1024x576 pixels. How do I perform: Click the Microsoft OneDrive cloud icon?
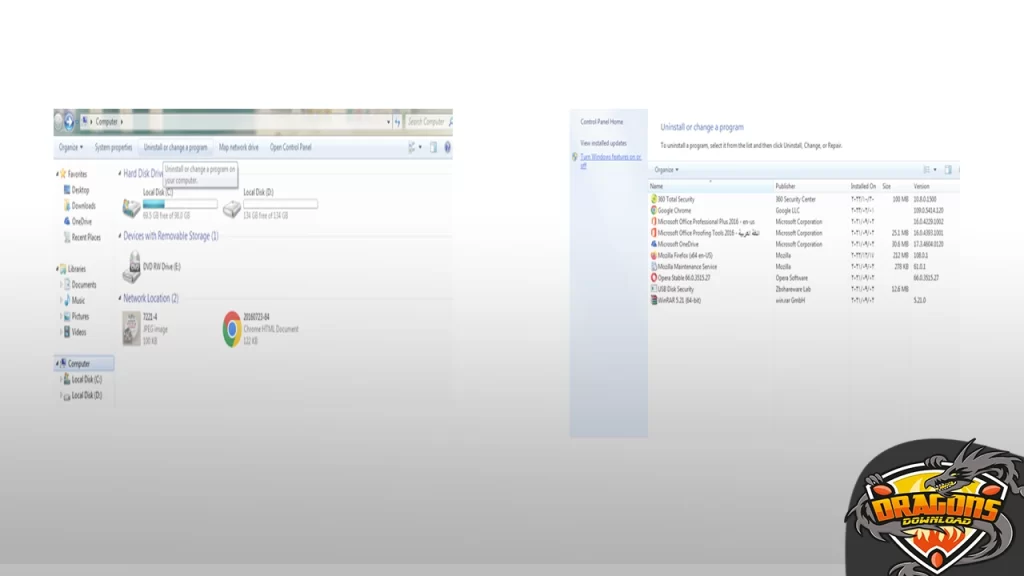click(x=654, y=244)
